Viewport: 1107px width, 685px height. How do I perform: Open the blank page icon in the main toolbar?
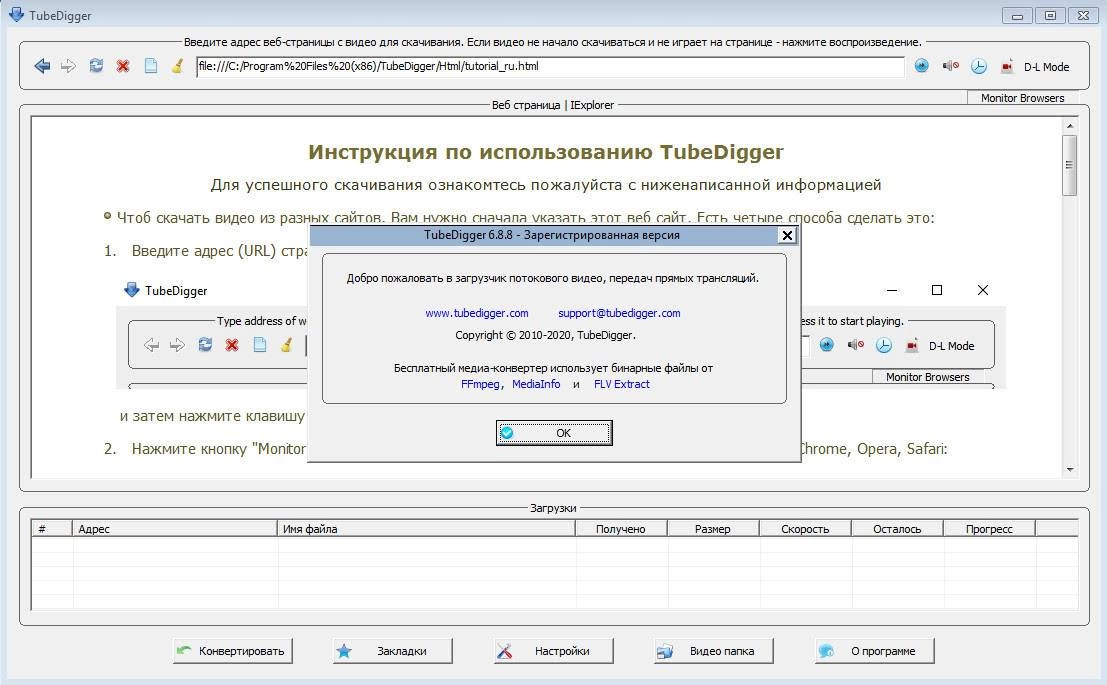(150, 66)
